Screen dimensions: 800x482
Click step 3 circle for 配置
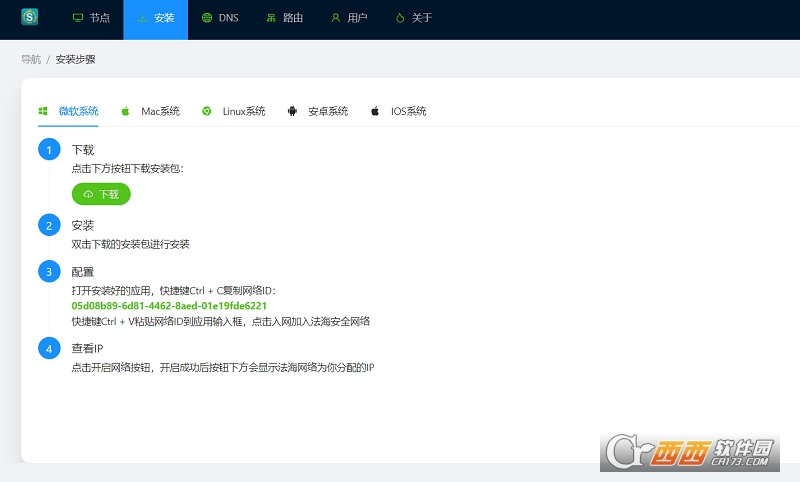(49, 271)
